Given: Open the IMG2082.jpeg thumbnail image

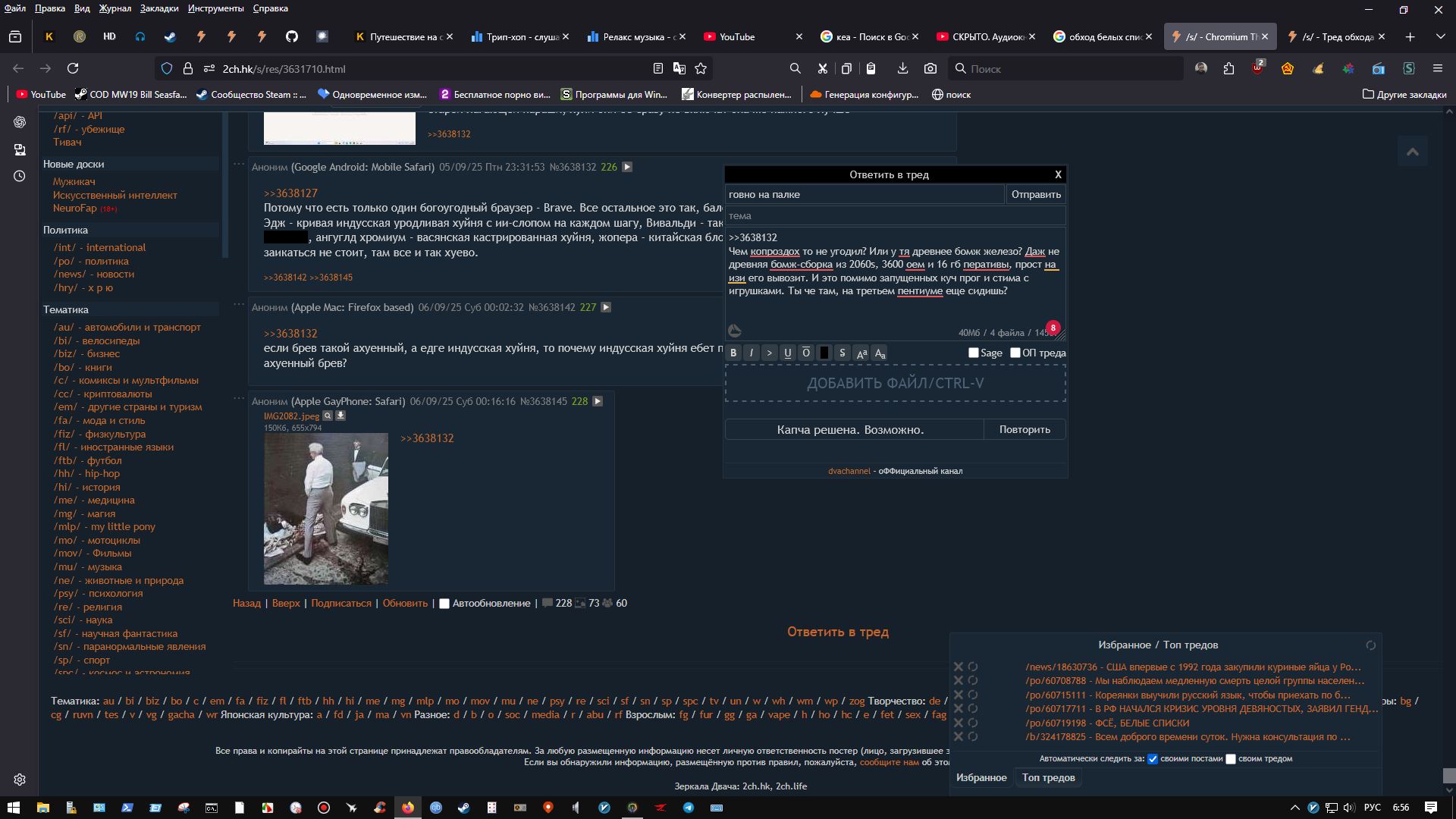Looking at the screenshot, I should tap(326, 509).
